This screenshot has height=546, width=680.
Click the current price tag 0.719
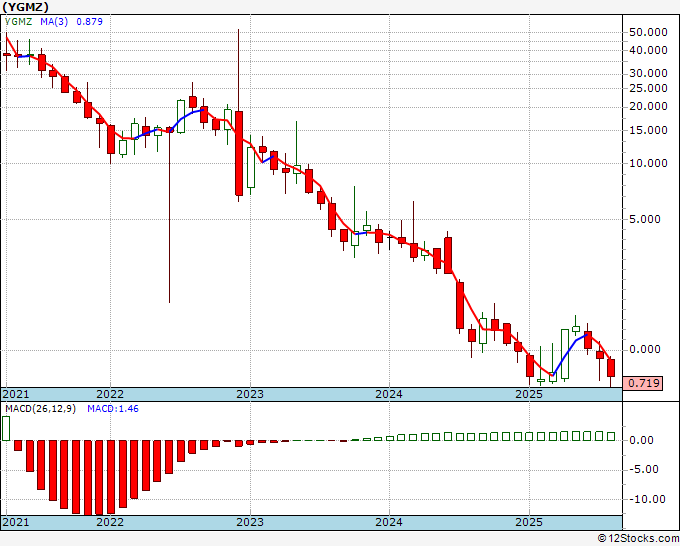(643, 383)
